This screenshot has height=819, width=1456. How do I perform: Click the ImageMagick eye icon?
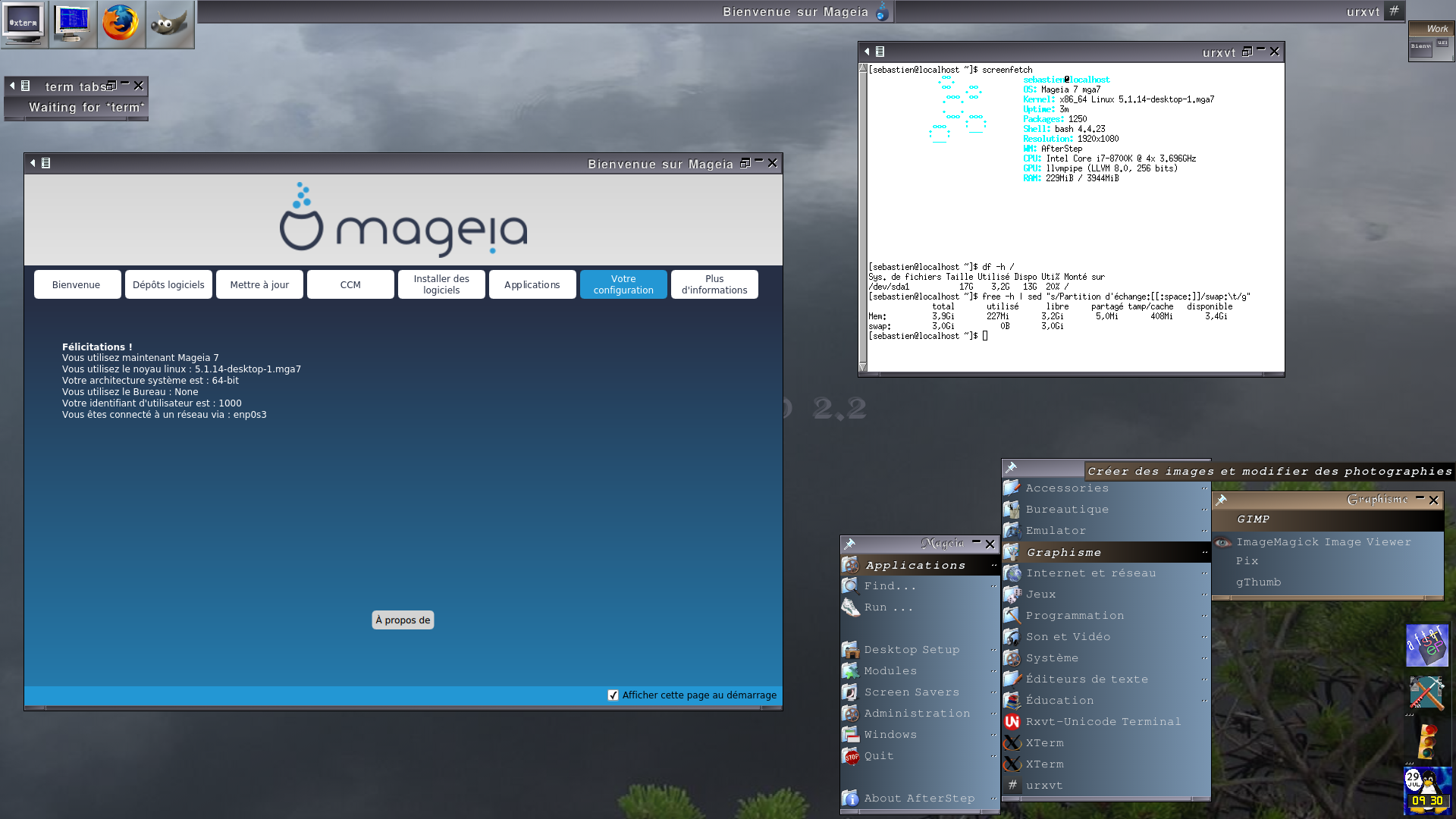(1222, 542)
